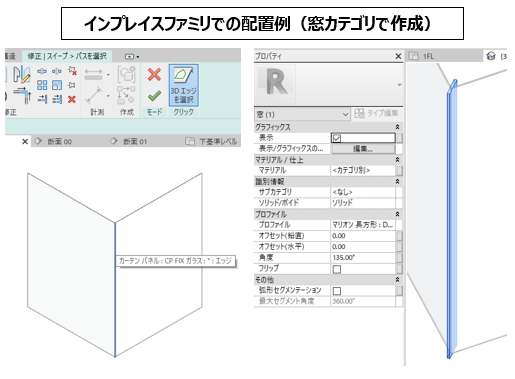Close the プロパティ panel
515x379 pixels.
(398, 56)
